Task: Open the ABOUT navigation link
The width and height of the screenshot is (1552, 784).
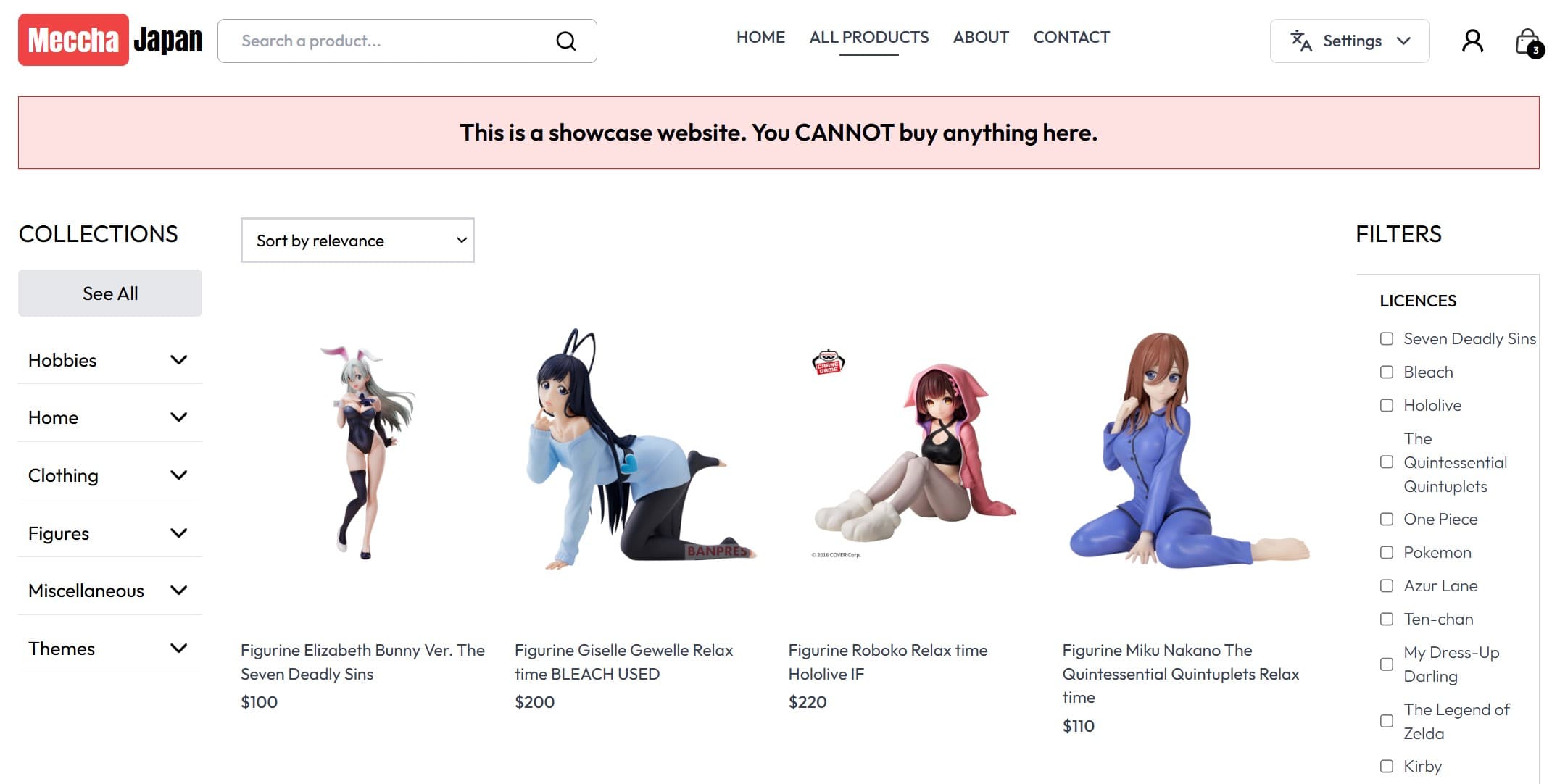Action: [x=980, y=37]
